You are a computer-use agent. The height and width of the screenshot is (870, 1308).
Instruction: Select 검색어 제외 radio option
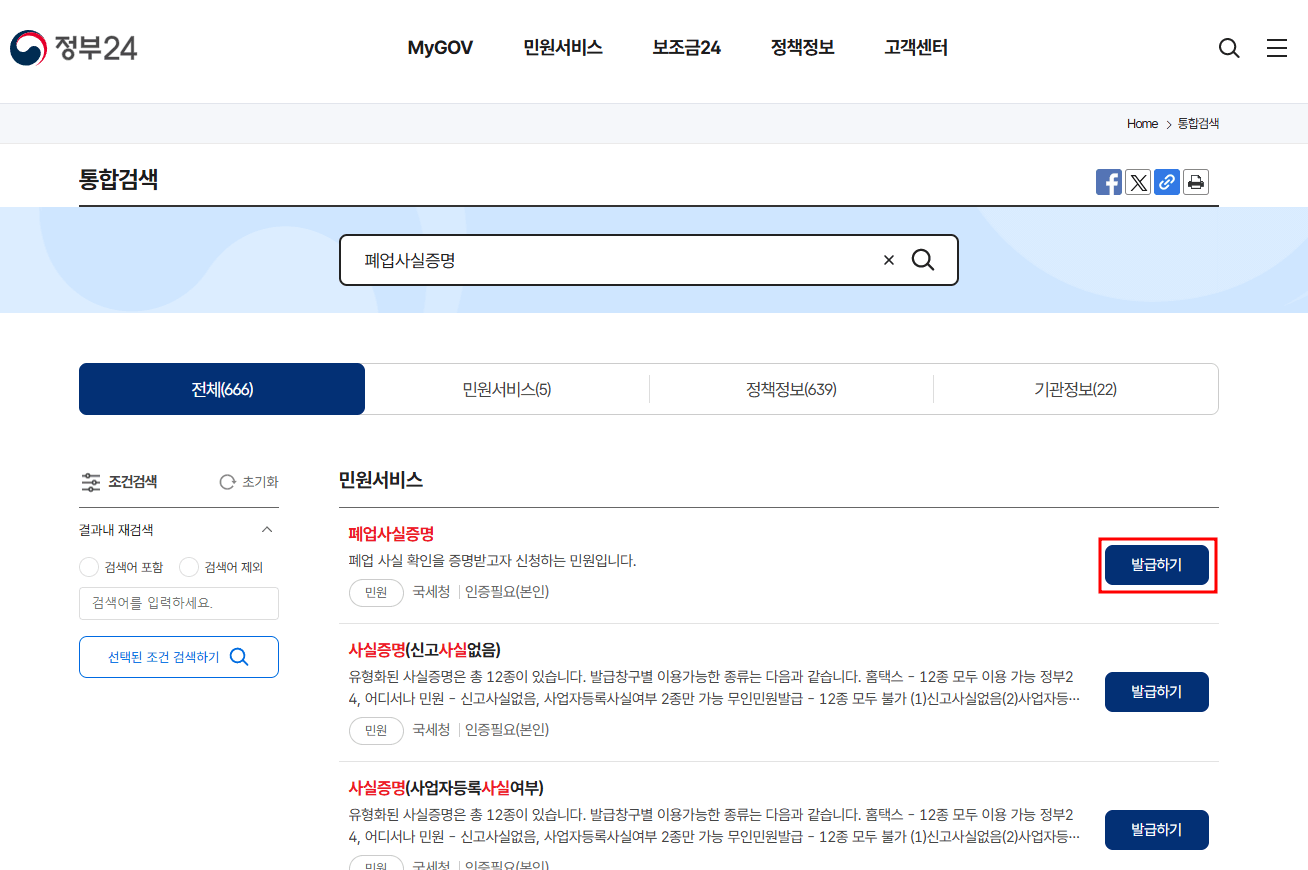[189, 567]
